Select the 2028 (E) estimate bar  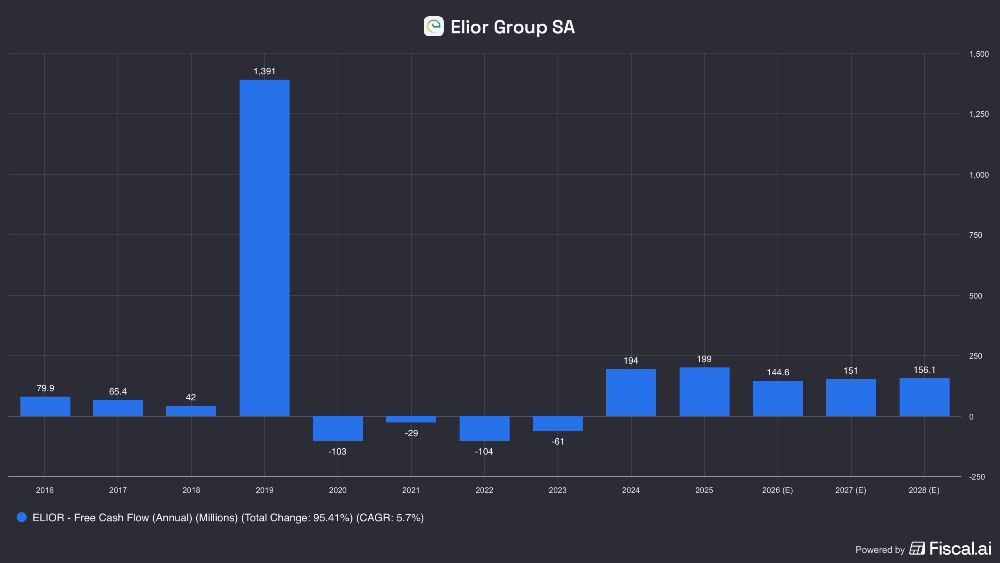pyautogui.click(x=924, y=397)
